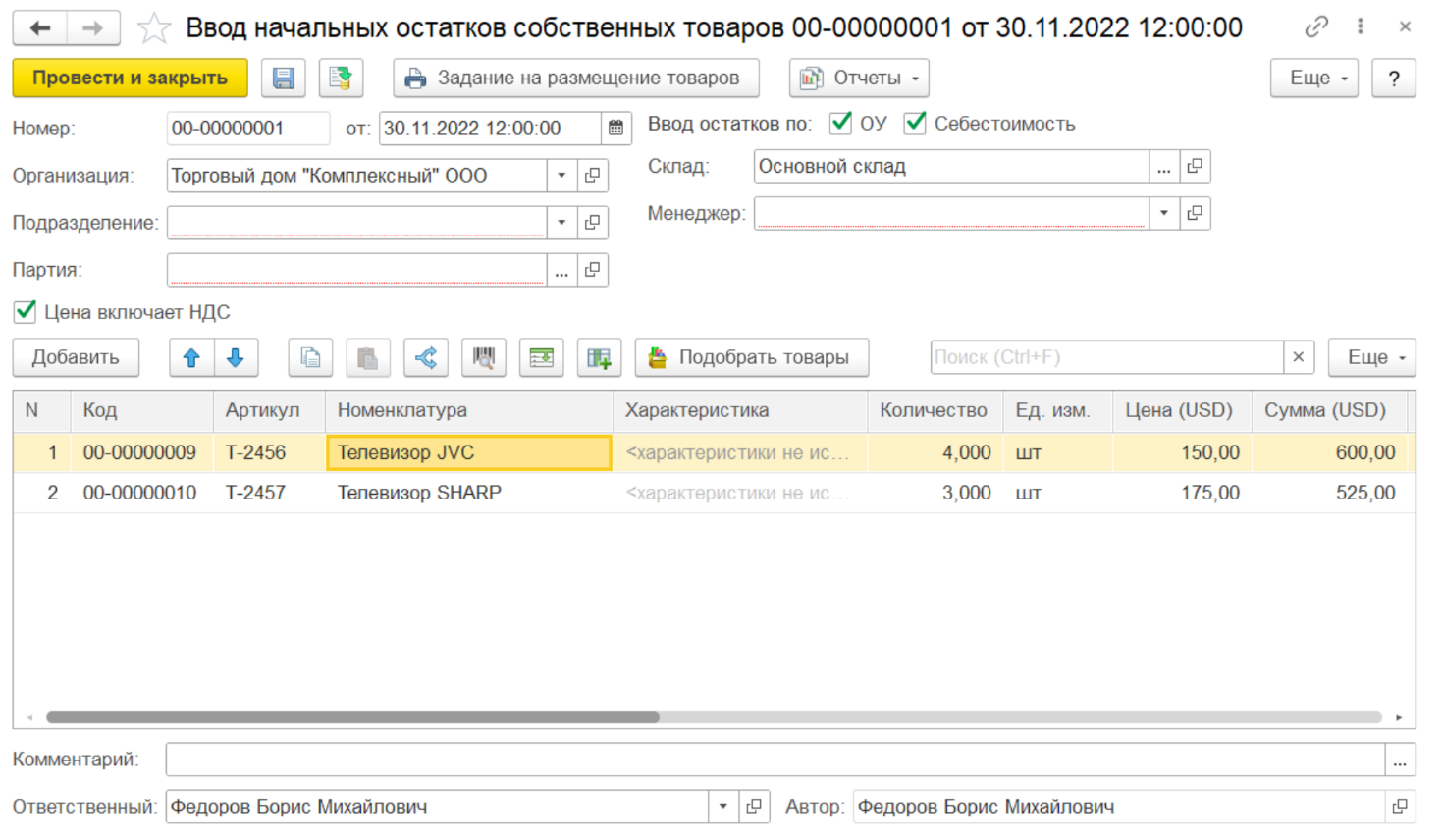Image resolution: width=1443 pixels, height=840 pixels.
Task: Click the copy rows icon
Action: coord(310,358)
